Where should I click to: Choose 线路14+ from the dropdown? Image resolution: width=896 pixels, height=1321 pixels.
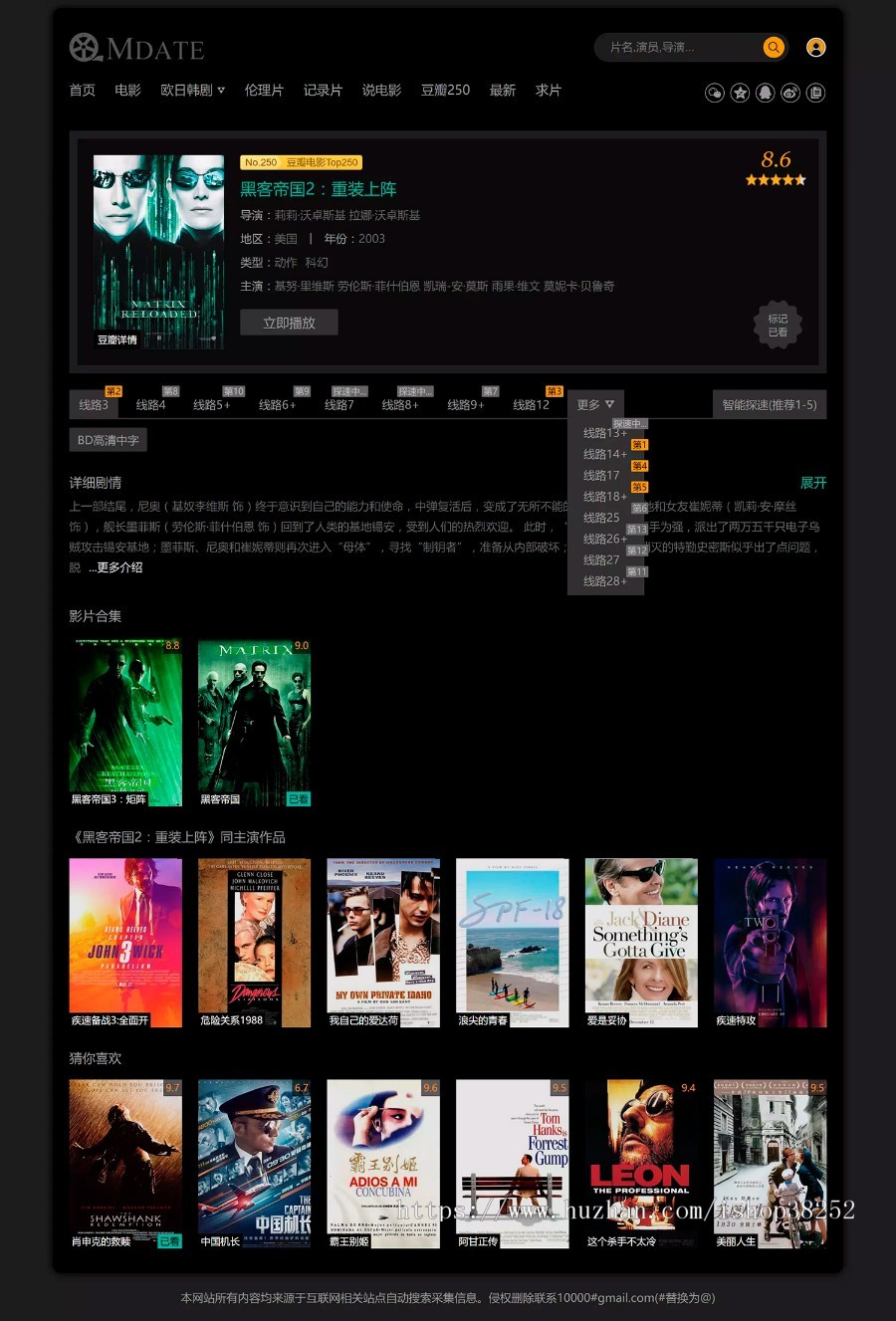[x=605, y=454]
